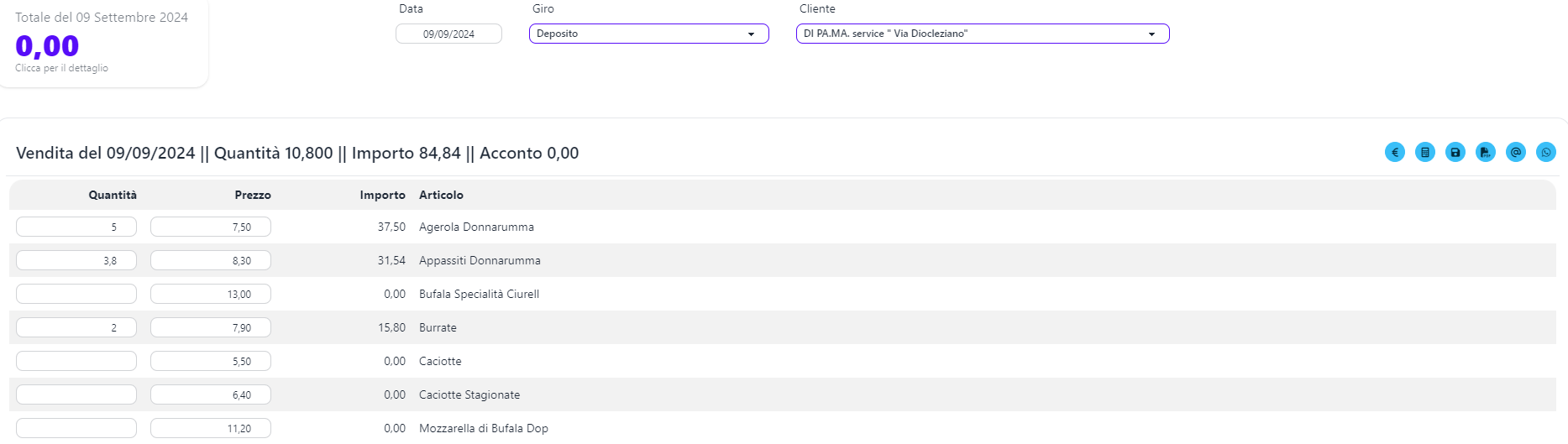Screen dimensions: 1568x444
Task: Edit the price field for Burrate
Action: 210,327
